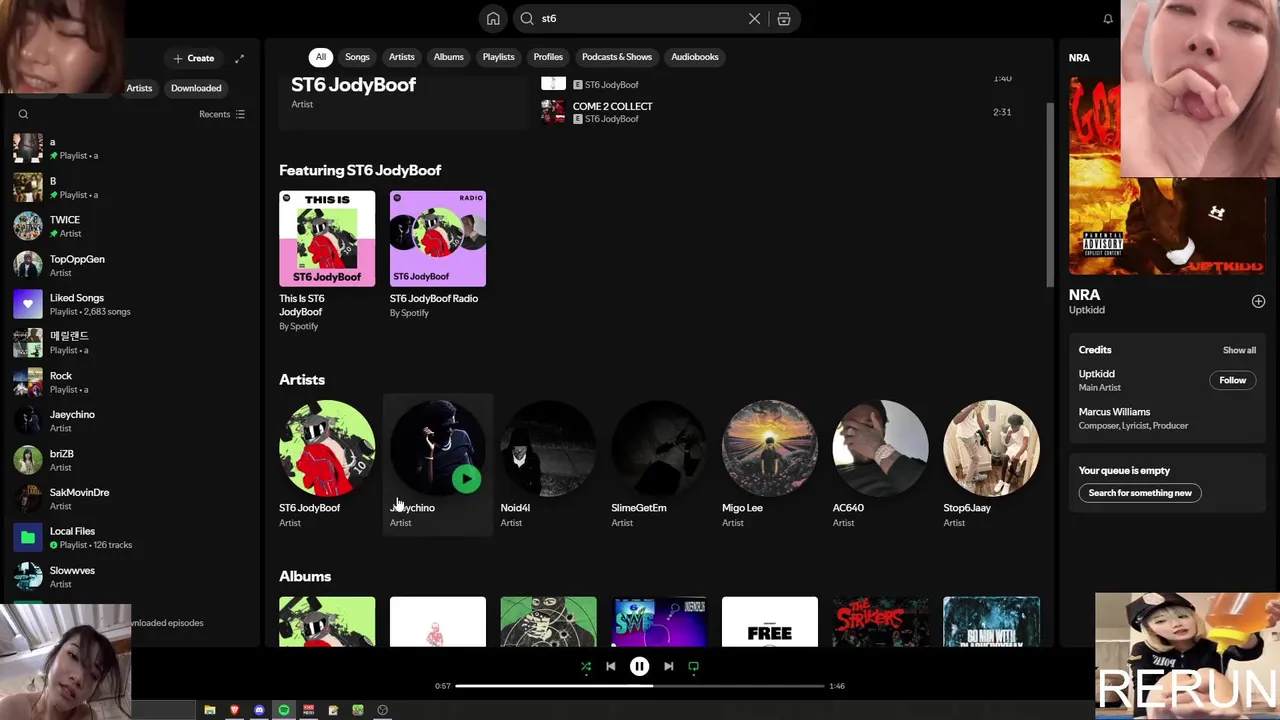Open Brave browser from the taskbar

[234, 710]
